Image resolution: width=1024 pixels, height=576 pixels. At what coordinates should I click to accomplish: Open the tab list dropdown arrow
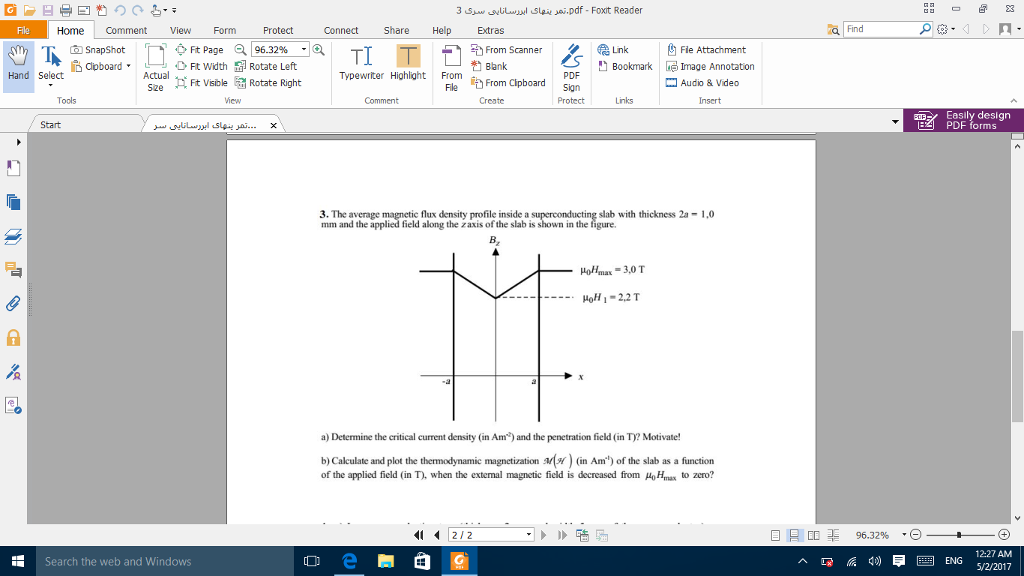point(895,122)
